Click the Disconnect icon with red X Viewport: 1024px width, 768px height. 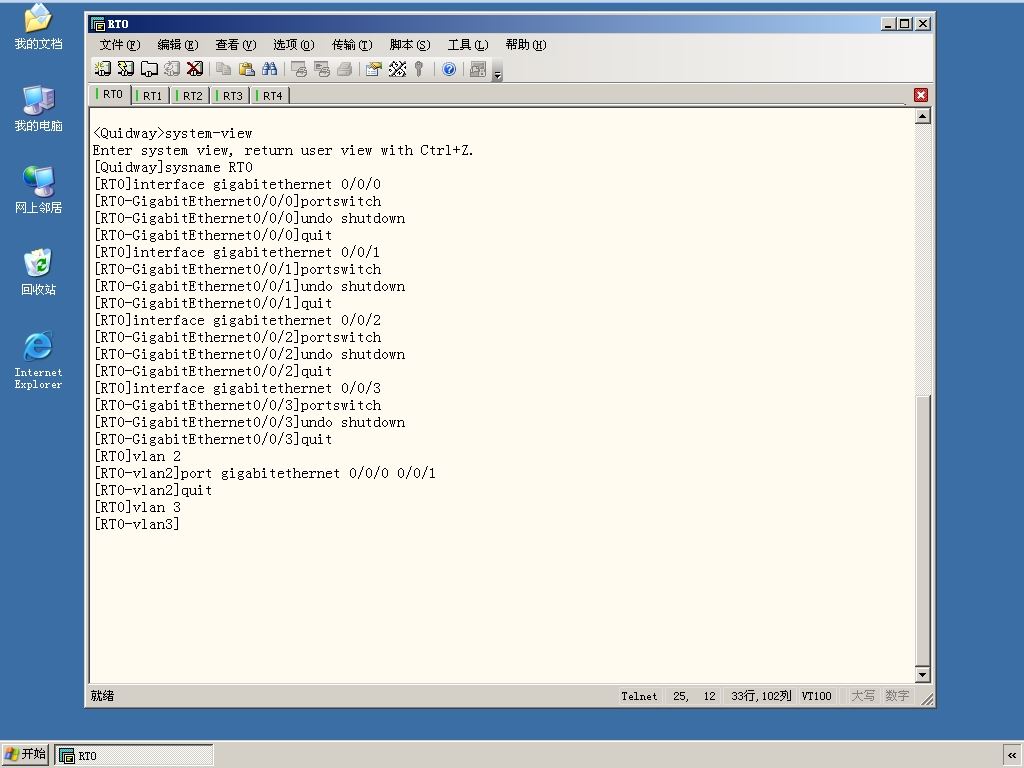click(x=195, y=69)
